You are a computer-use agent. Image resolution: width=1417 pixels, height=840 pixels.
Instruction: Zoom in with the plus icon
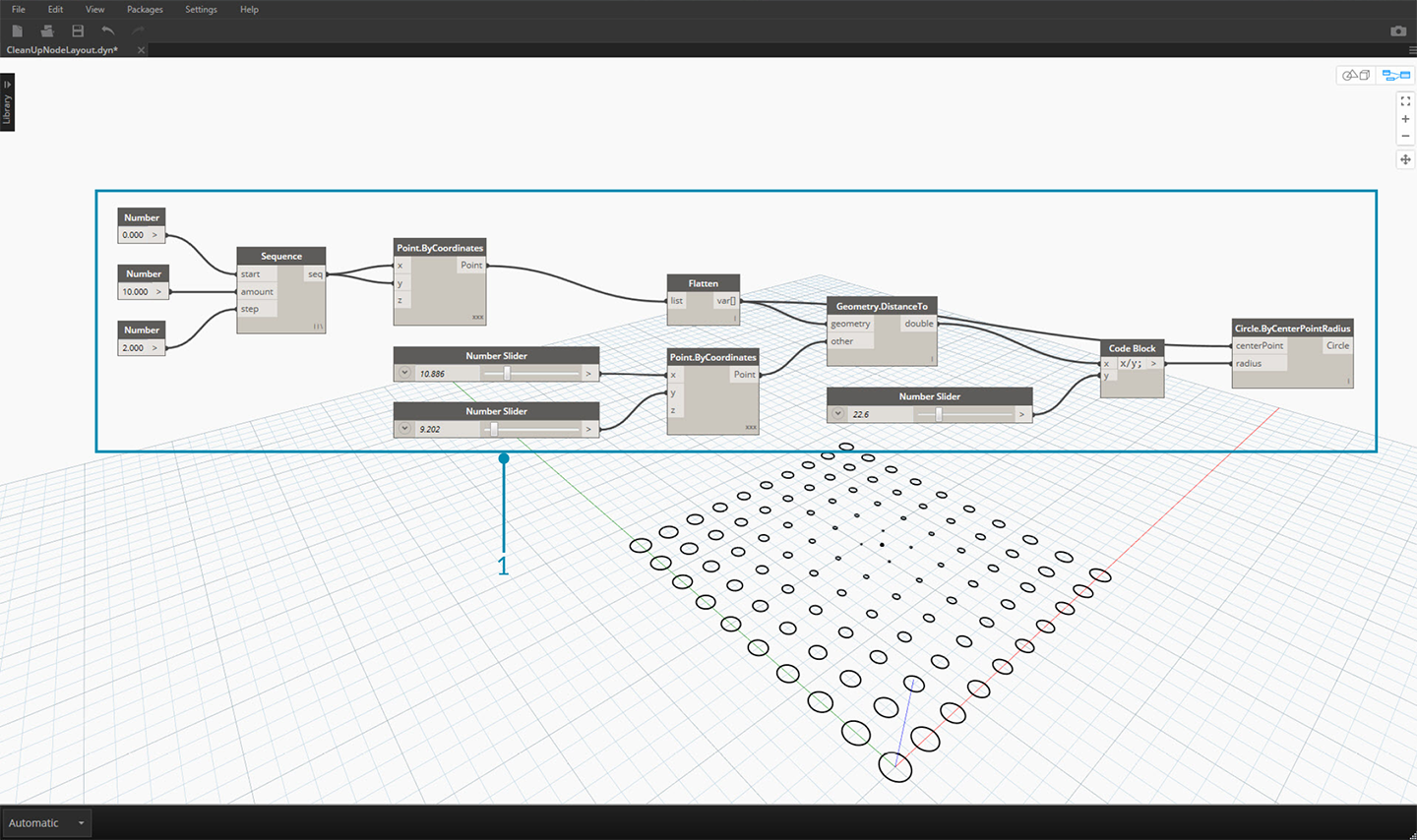point(1405,119)
